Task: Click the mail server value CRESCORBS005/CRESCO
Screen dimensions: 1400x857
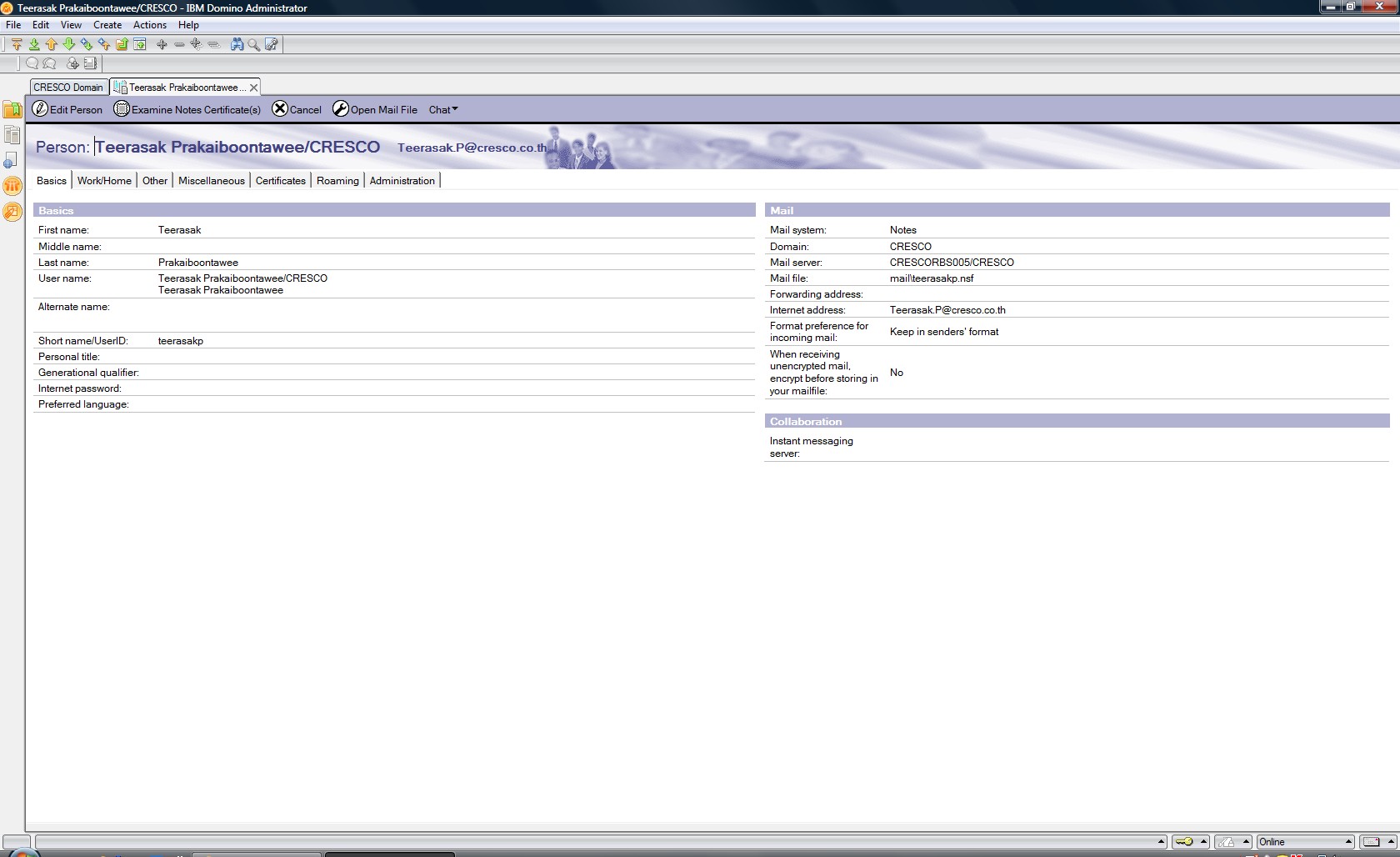Action: coord(952,263)
